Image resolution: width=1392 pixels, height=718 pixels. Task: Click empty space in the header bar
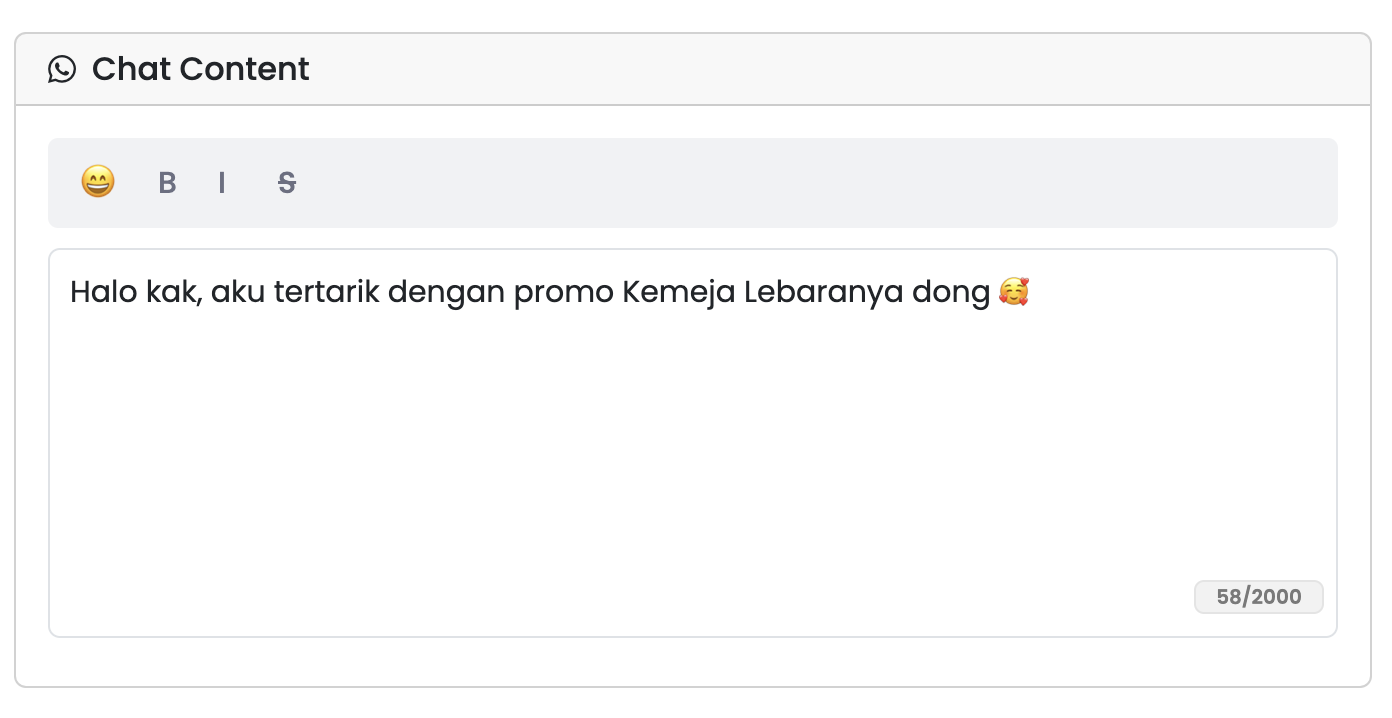pos(800,69)
